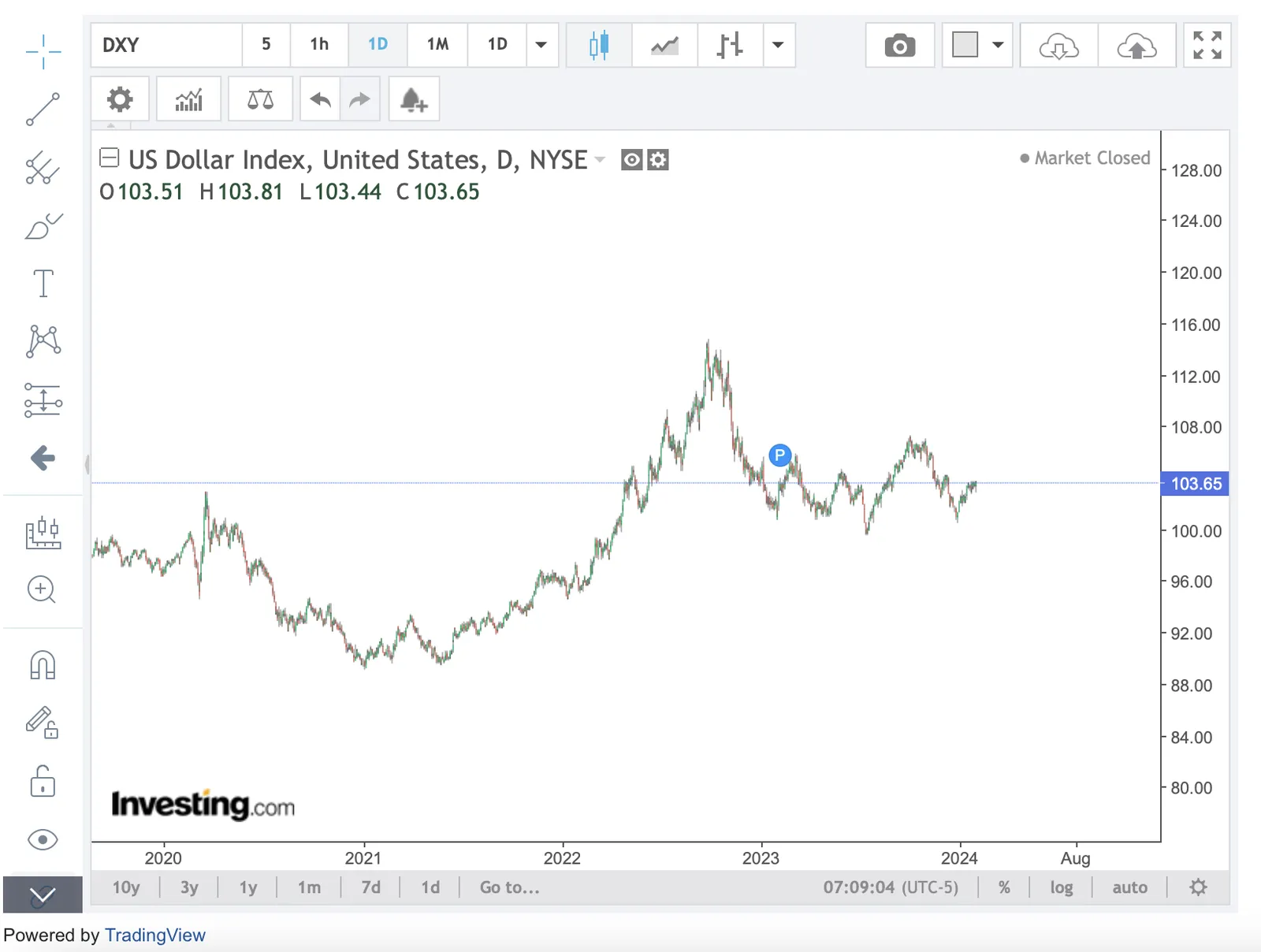Select the brush drawing tool
The width and height of the screenshot is (1261, 952).
(x=43, y=226)
